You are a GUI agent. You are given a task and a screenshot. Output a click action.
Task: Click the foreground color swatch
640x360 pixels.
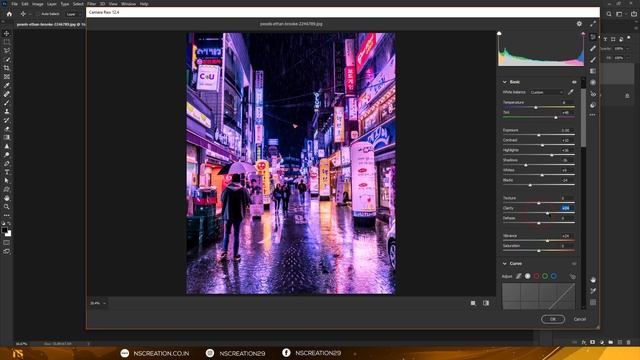[4, 231]
